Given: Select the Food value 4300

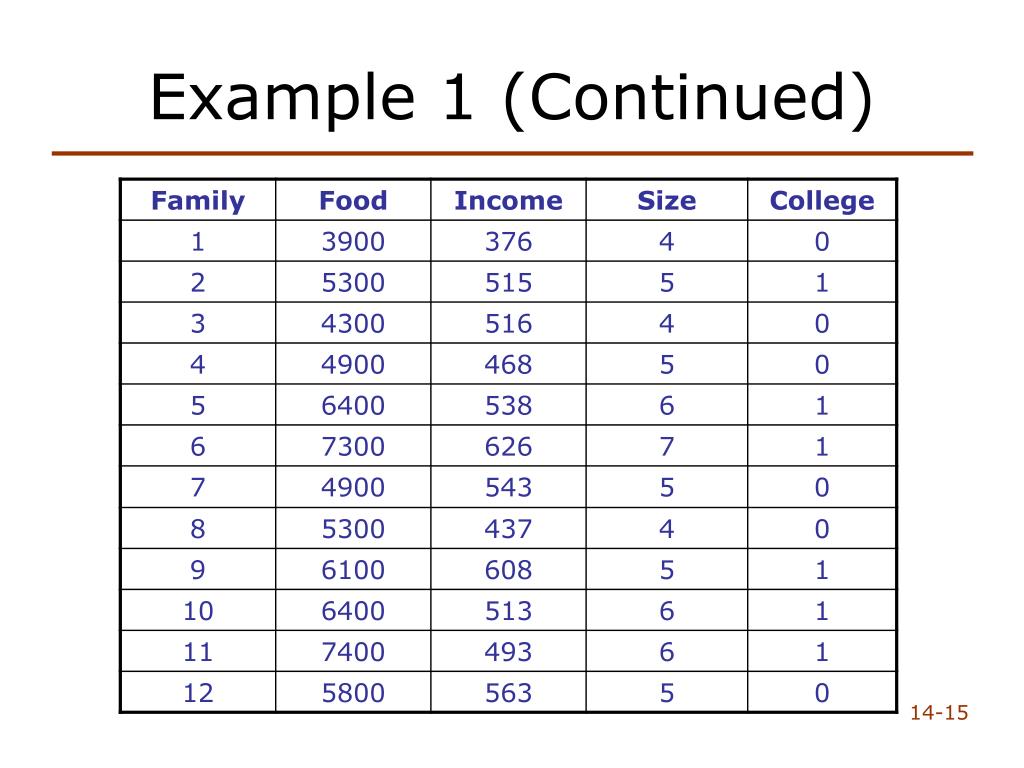Looking at the screenshot, I should coord(353,324).
